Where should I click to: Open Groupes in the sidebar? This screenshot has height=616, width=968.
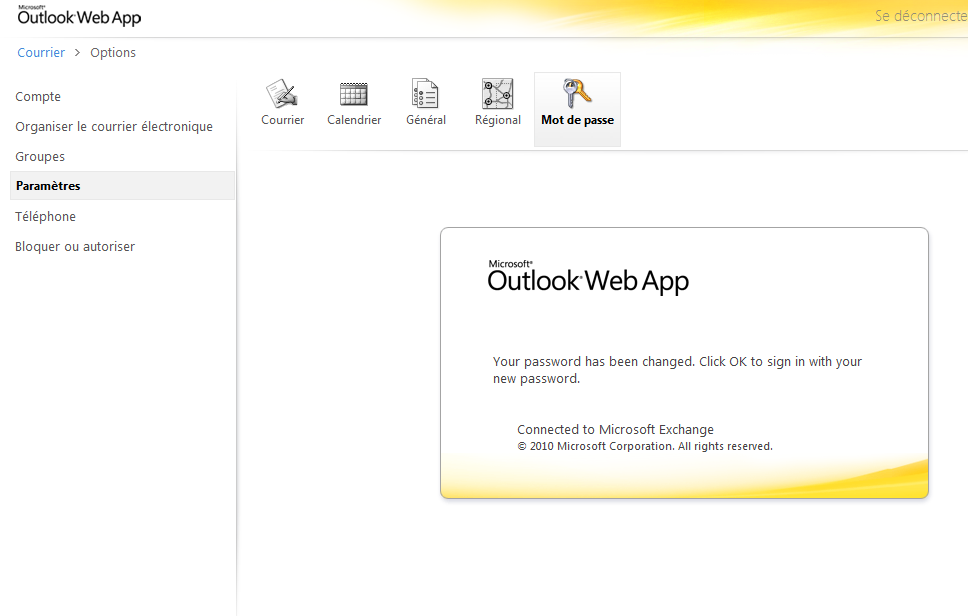point(40,157)
